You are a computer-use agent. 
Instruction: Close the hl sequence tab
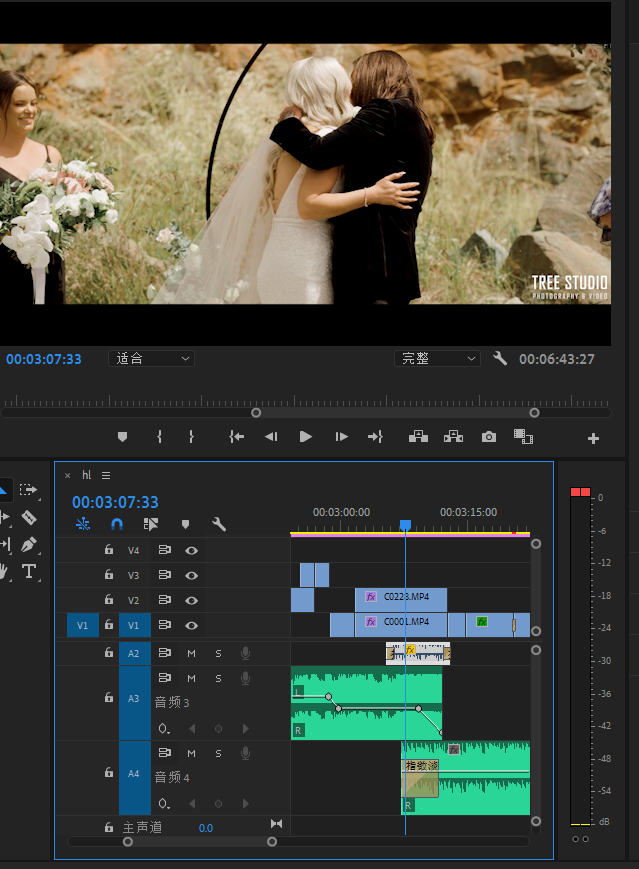point(68,476)
